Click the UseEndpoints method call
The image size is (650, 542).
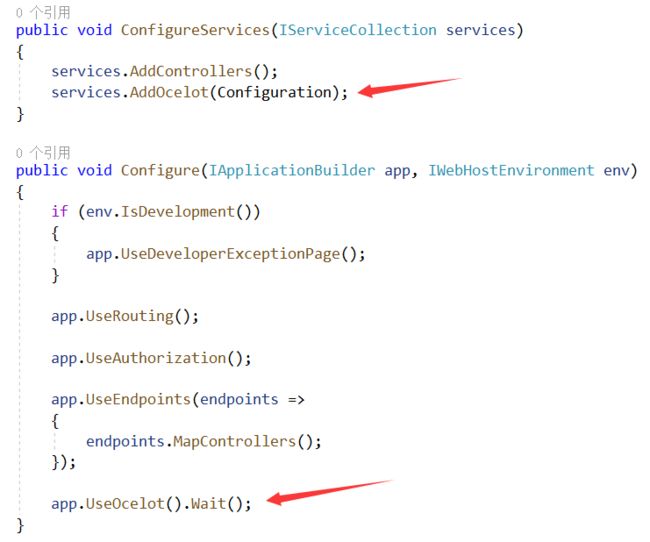(x=138, y=400)
